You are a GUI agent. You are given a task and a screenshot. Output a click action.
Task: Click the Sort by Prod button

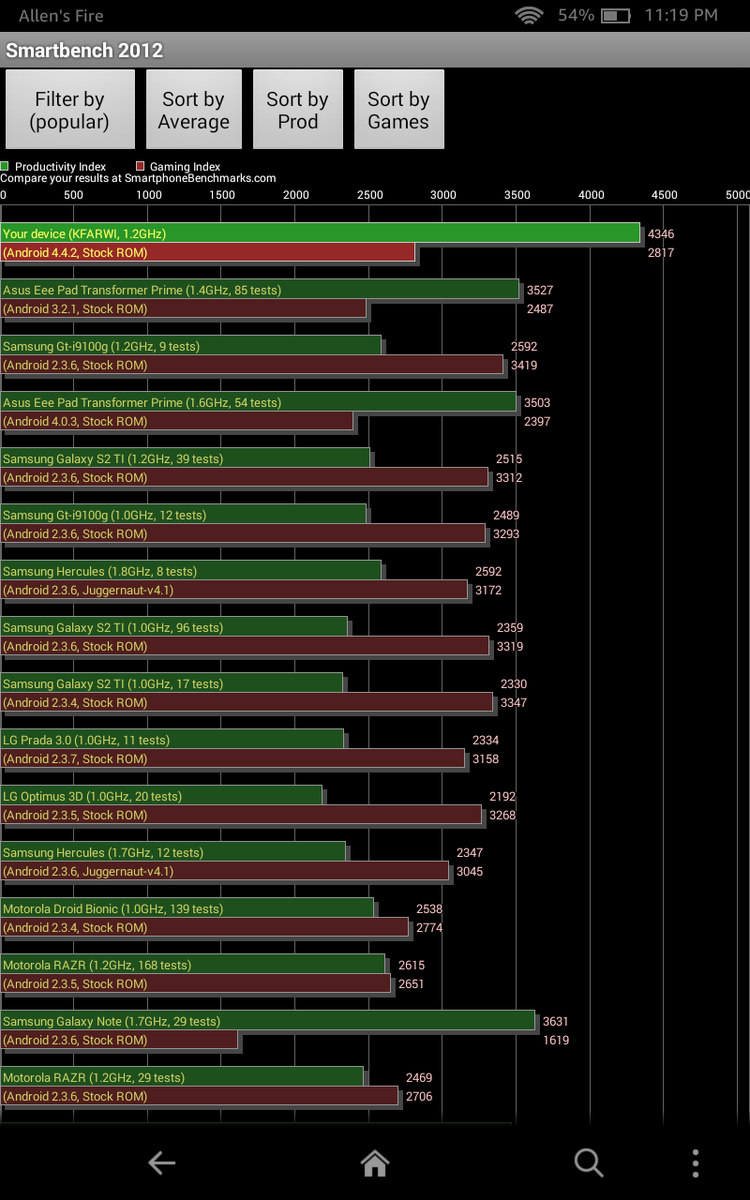click(x=298, y=110)
